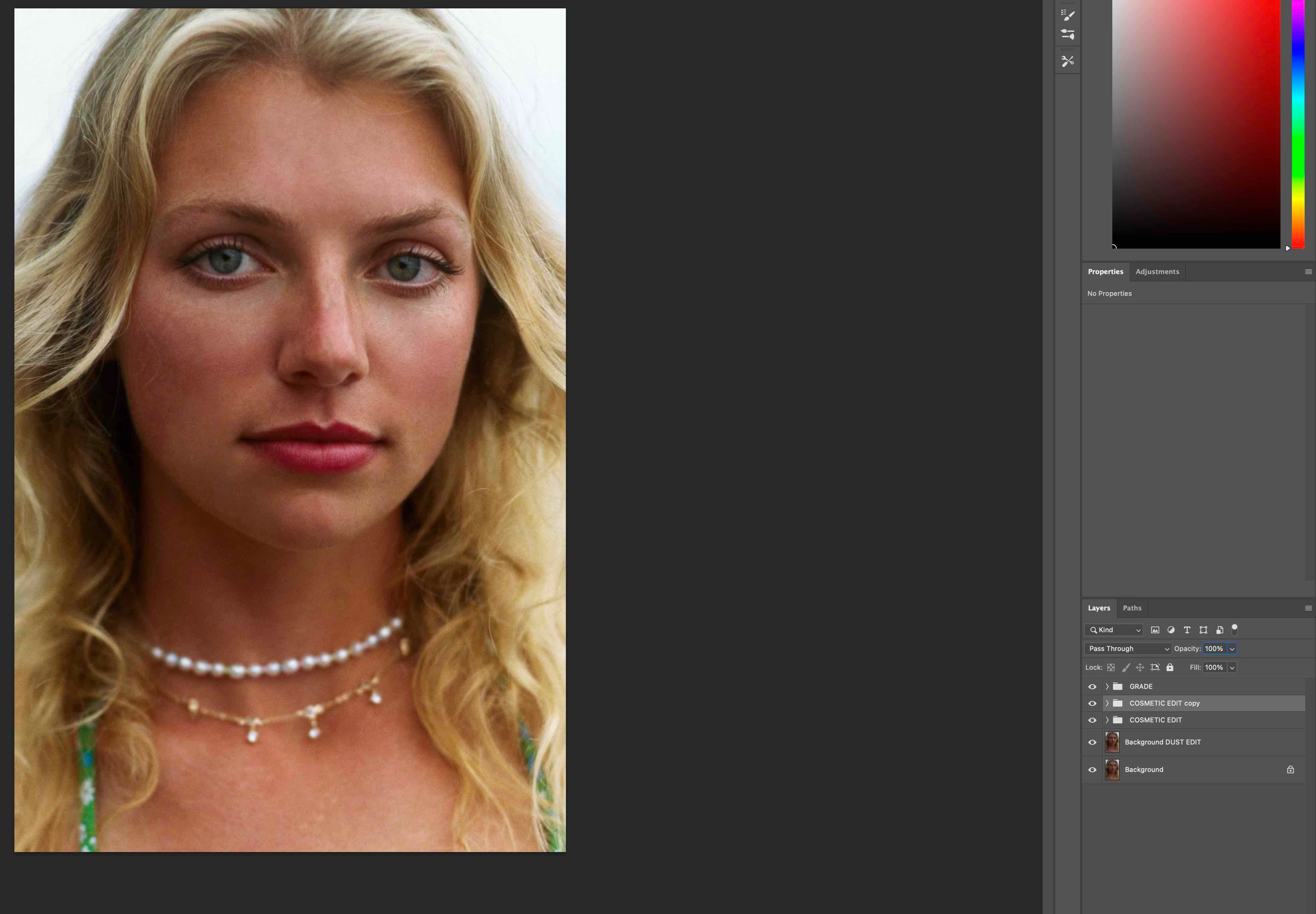
Task: Open the Tool Presets panel icon
Action: click(1067, 61)
